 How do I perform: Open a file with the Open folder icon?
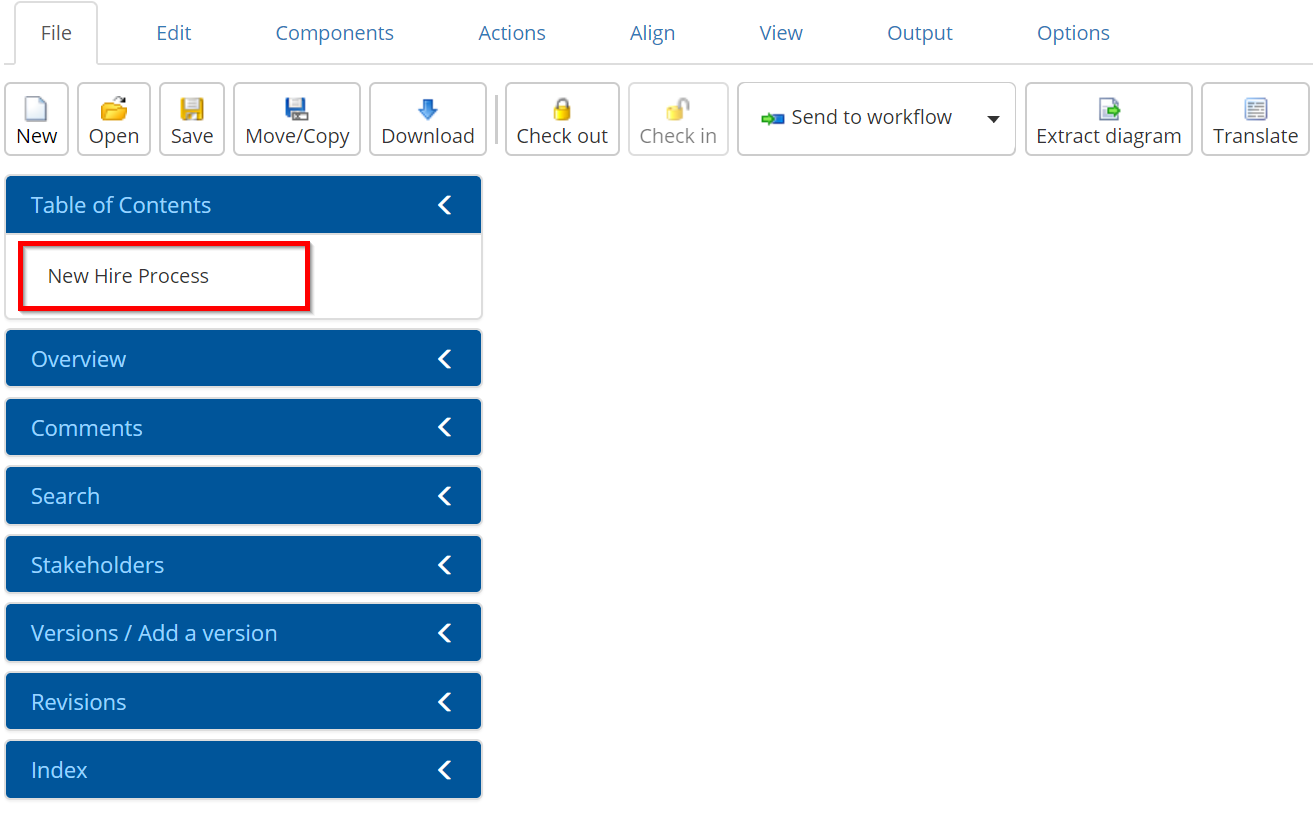pyautogui.click(x=114, y=109)
